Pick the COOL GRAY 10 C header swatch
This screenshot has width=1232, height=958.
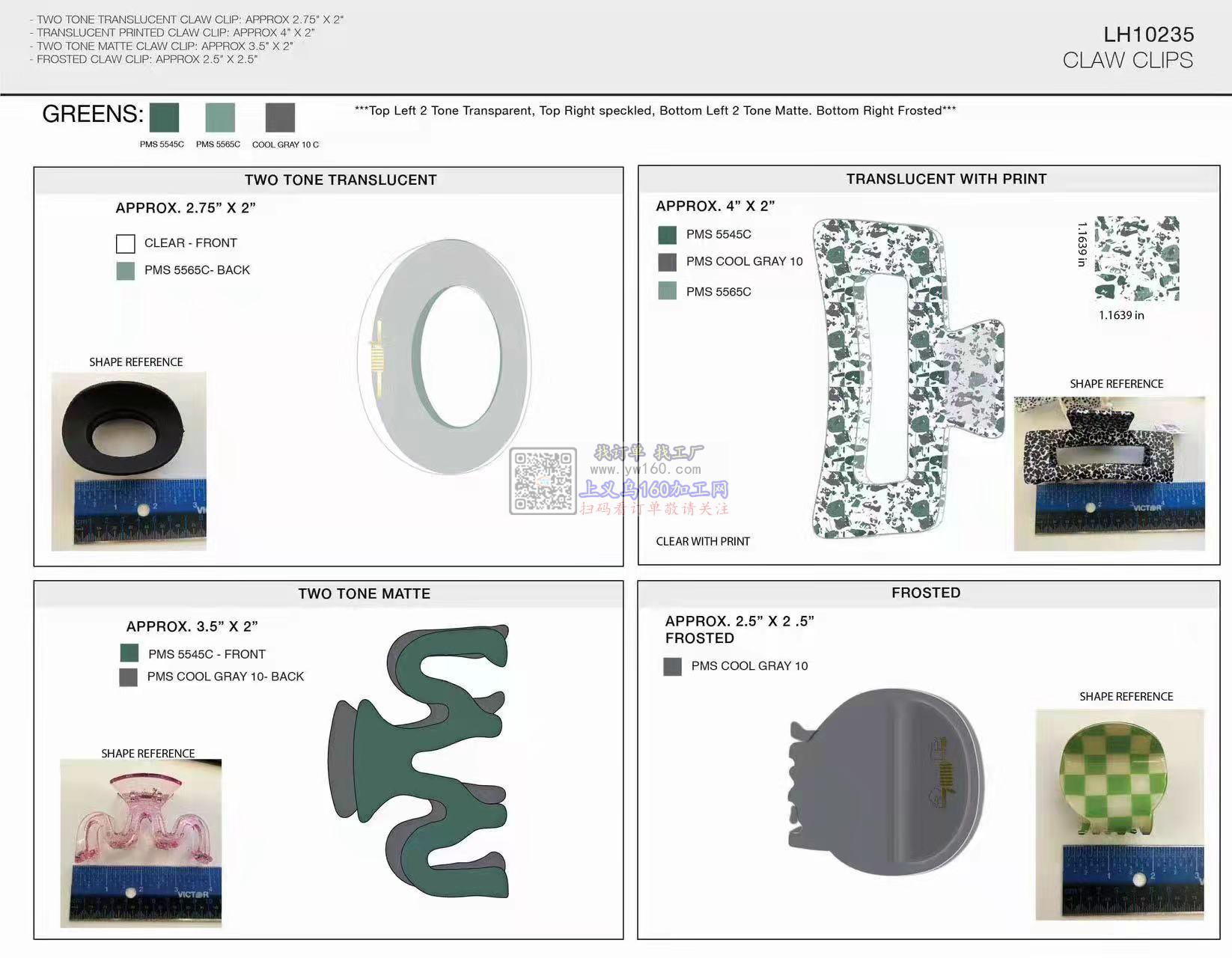pyautogui.click(x=280, y=118)
